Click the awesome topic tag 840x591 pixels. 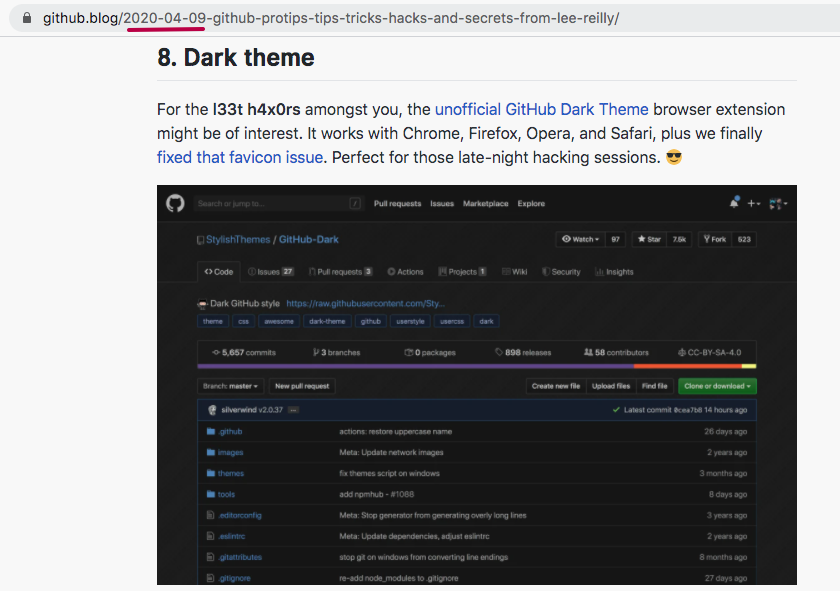[279, 321]
